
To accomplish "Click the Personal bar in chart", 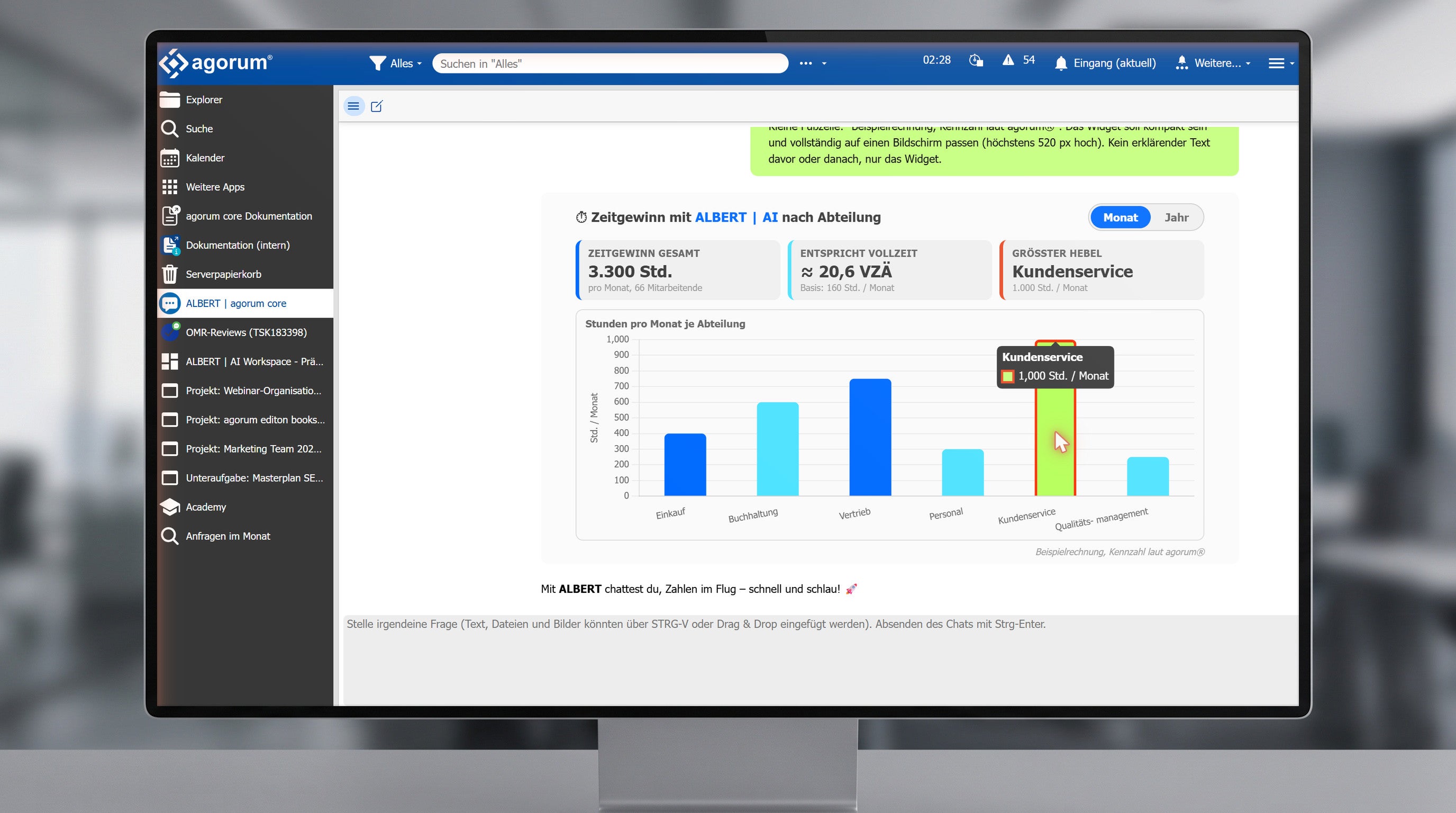I will pos(962,473).
